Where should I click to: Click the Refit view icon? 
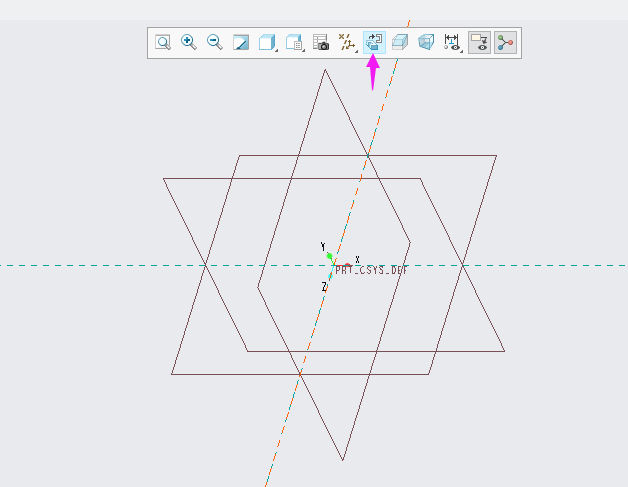[163, 42]
